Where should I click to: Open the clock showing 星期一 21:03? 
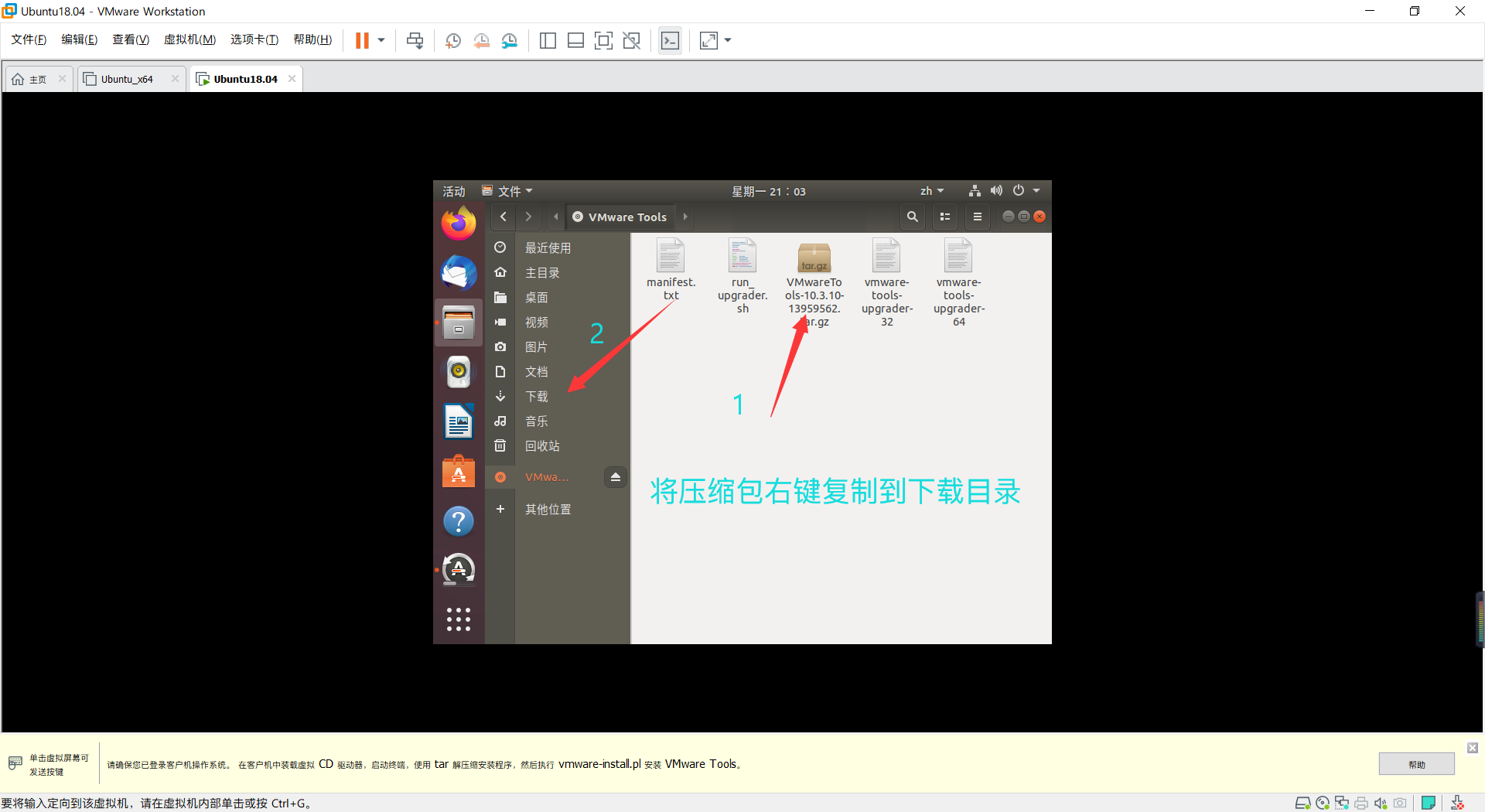769,191
